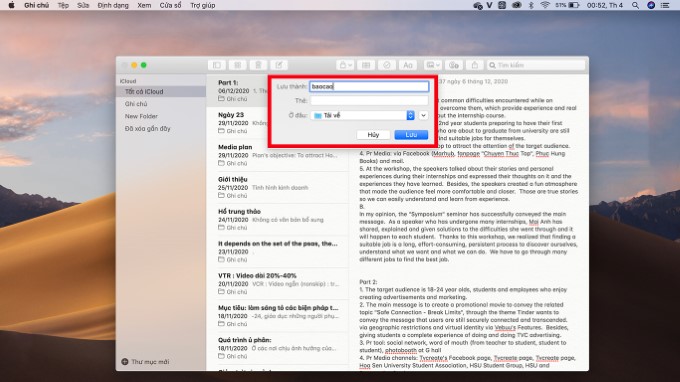Open the Ghi chú app menu
Screen dimensions: 680x382
click(x=36, y=5)
